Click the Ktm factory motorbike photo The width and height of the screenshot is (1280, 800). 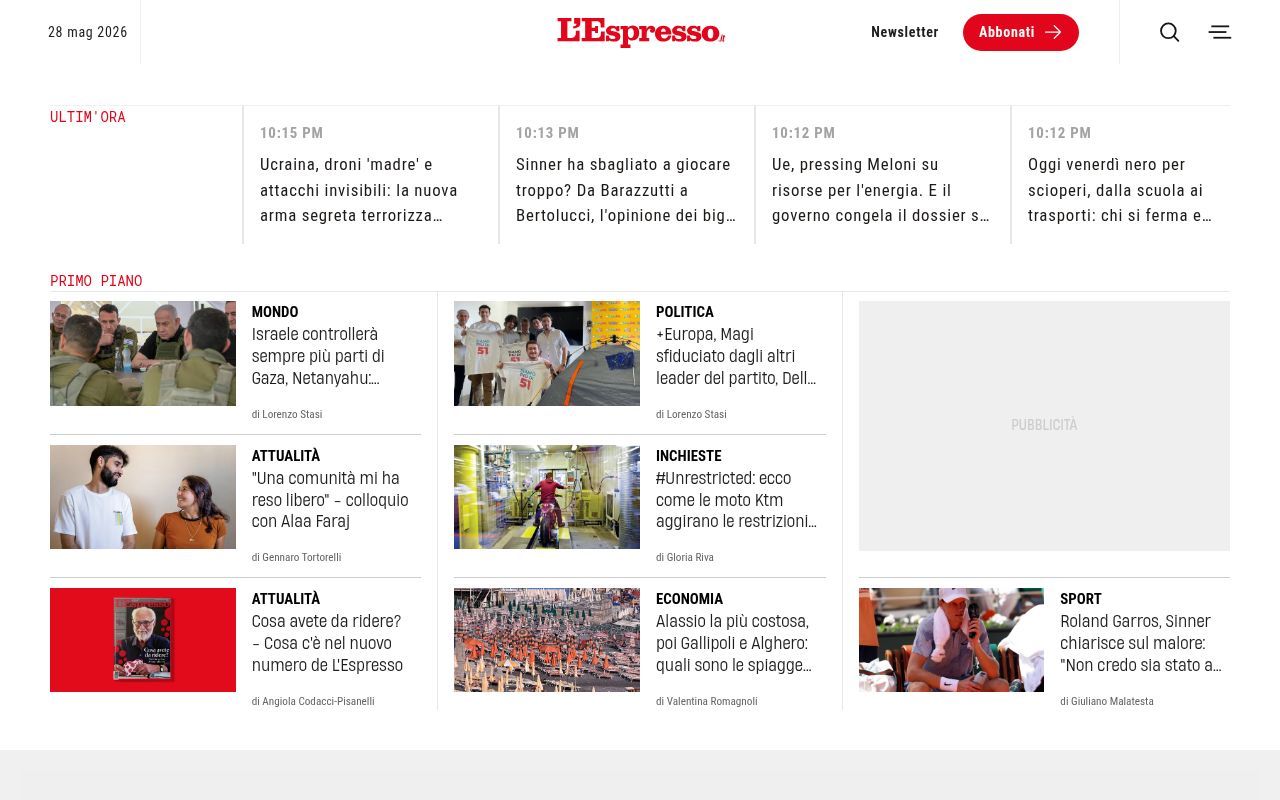tap(547, 497)
